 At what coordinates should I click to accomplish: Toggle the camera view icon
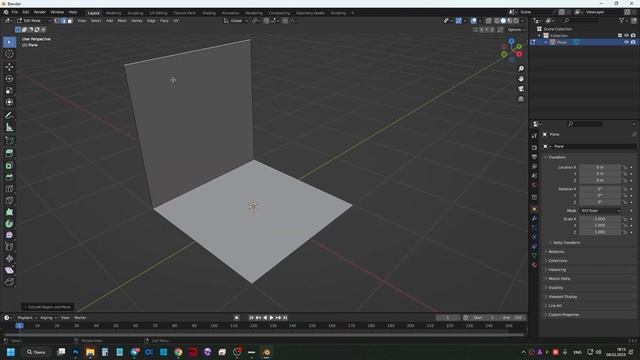tap(521, 89)
